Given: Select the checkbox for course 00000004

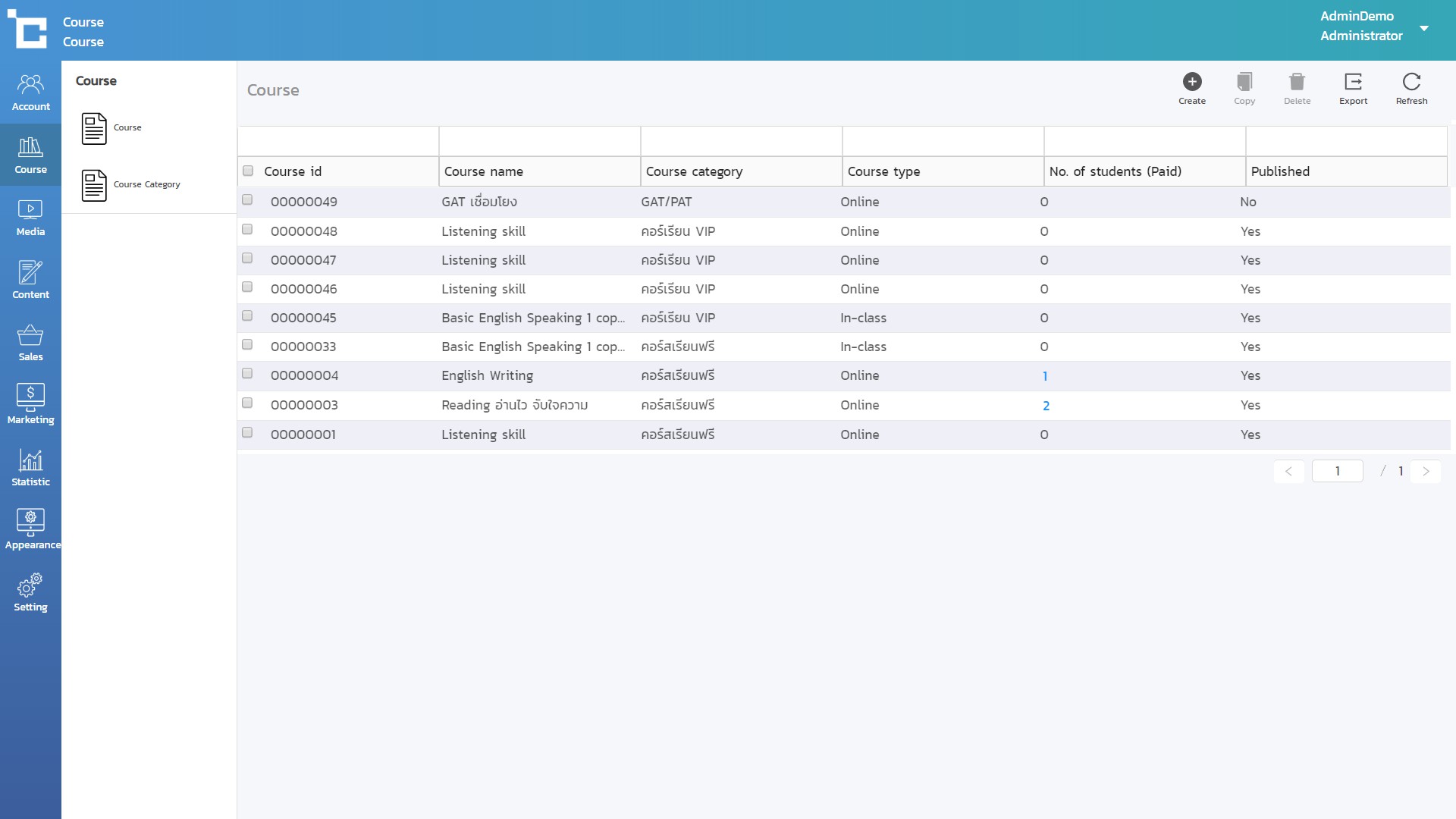Looking at the screenshot, I should (247, 374).
